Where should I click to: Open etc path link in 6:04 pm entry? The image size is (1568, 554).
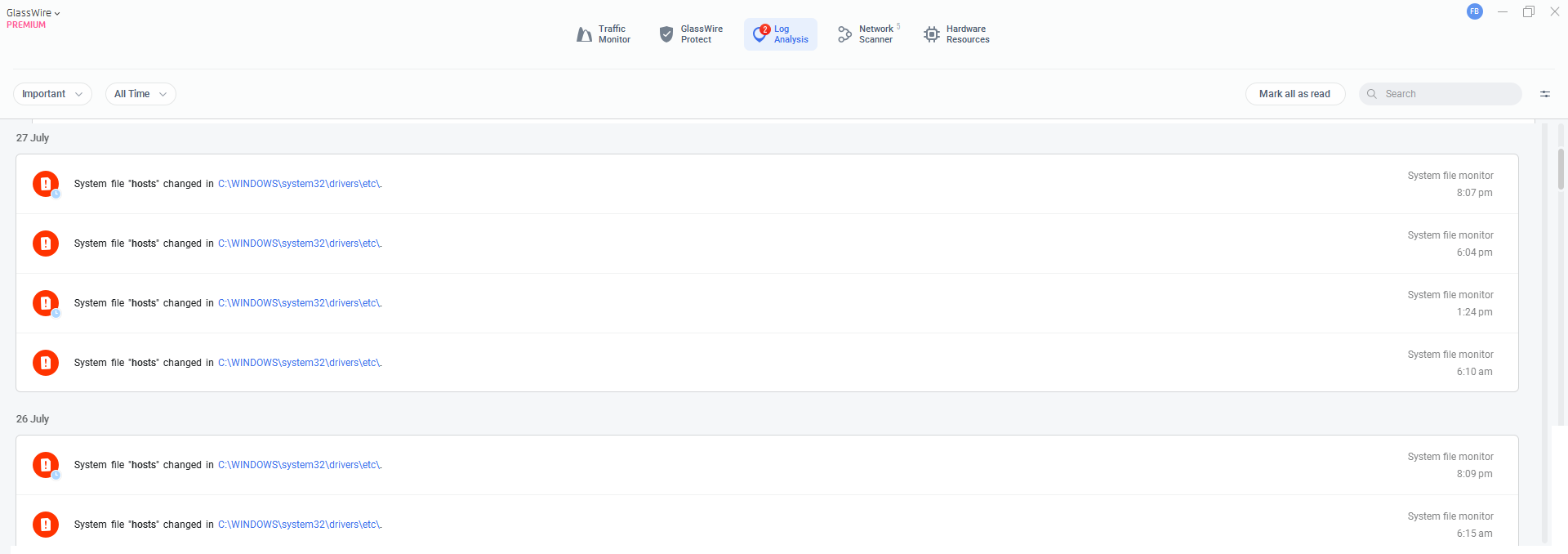[299, 243]
